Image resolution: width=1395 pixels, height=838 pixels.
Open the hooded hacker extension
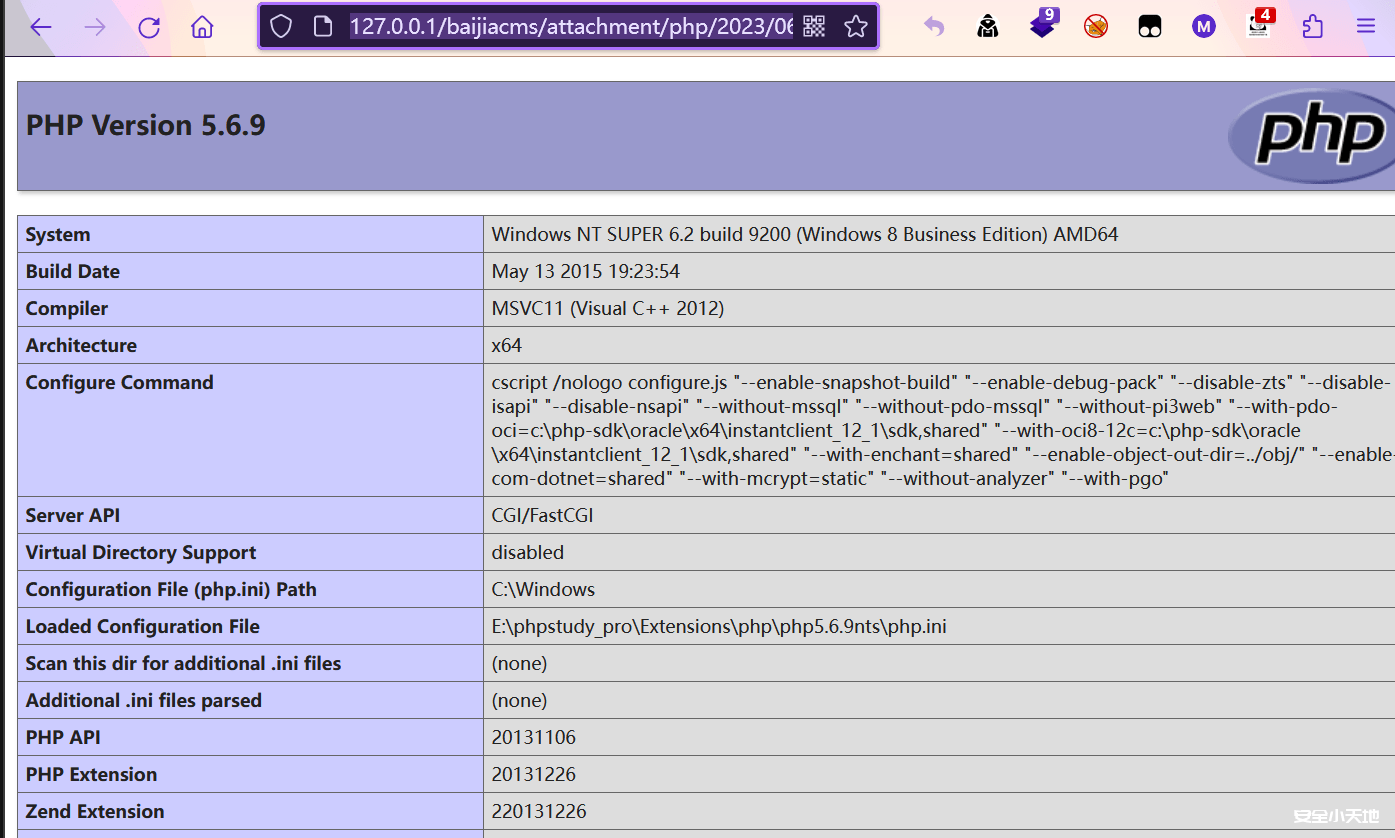(x=988, y=27)
